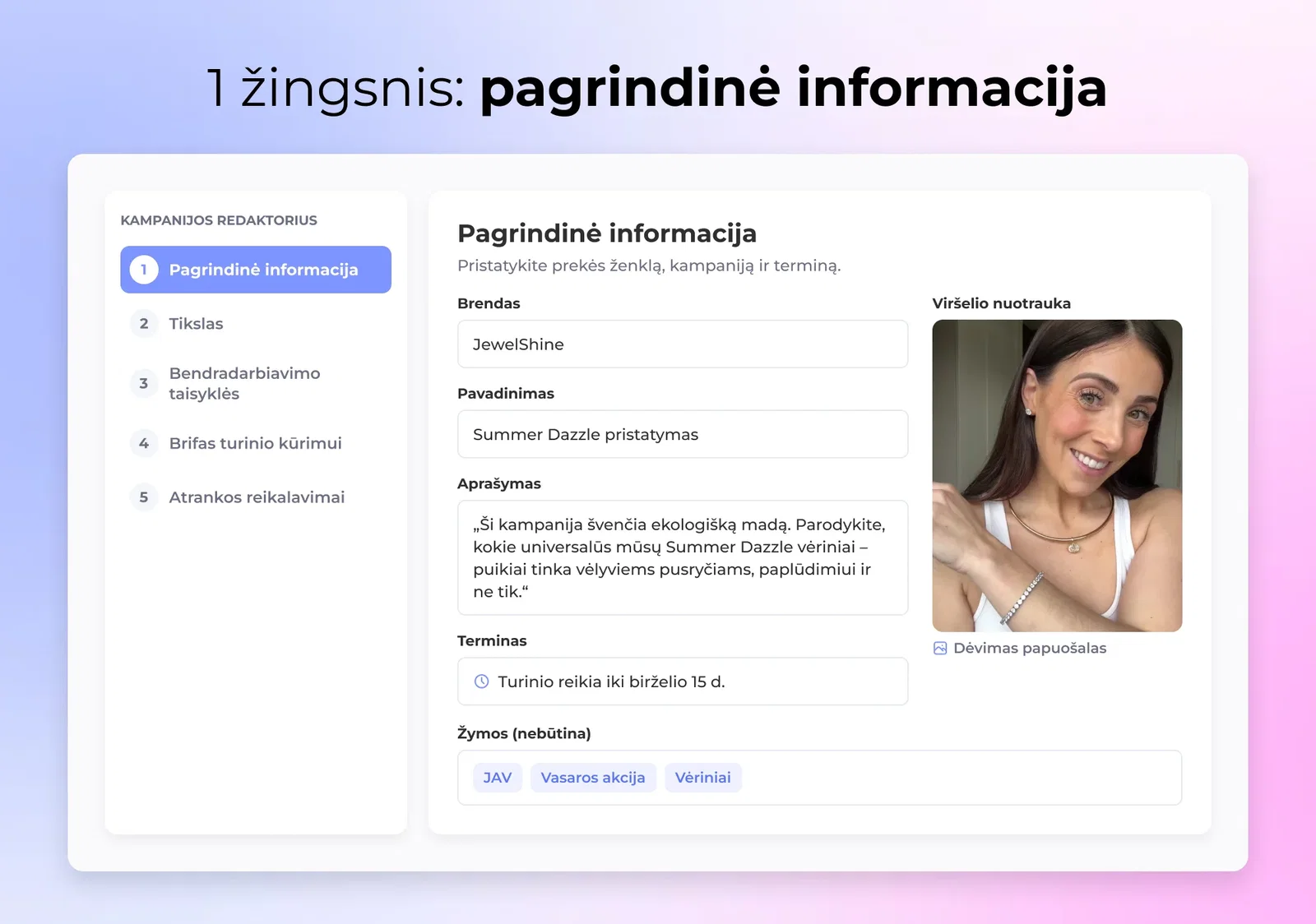This screenshot has height=924, width=1316.
Task: Click the Pavadinimas field label
Action: [x=506, y=394]
